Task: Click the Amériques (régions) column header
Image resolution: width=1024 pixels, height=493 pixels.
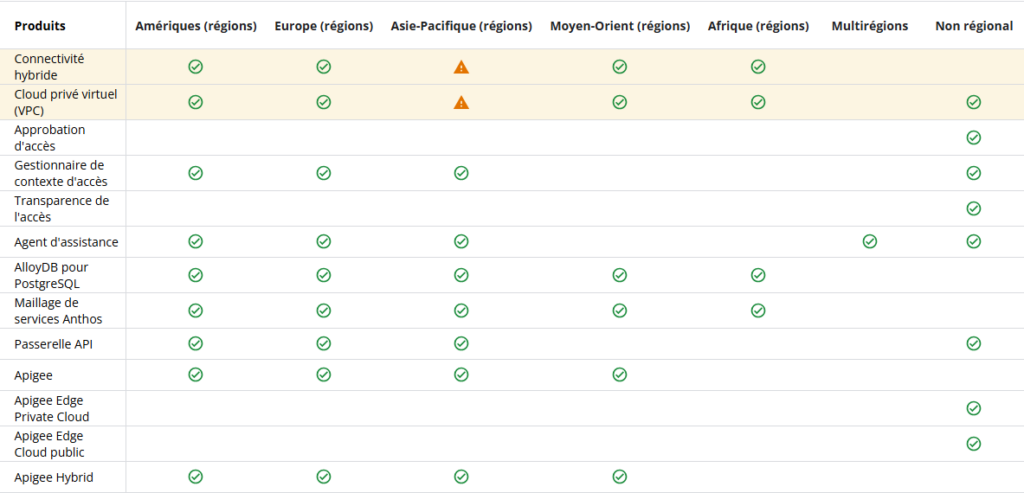Action: pos(196,26)
